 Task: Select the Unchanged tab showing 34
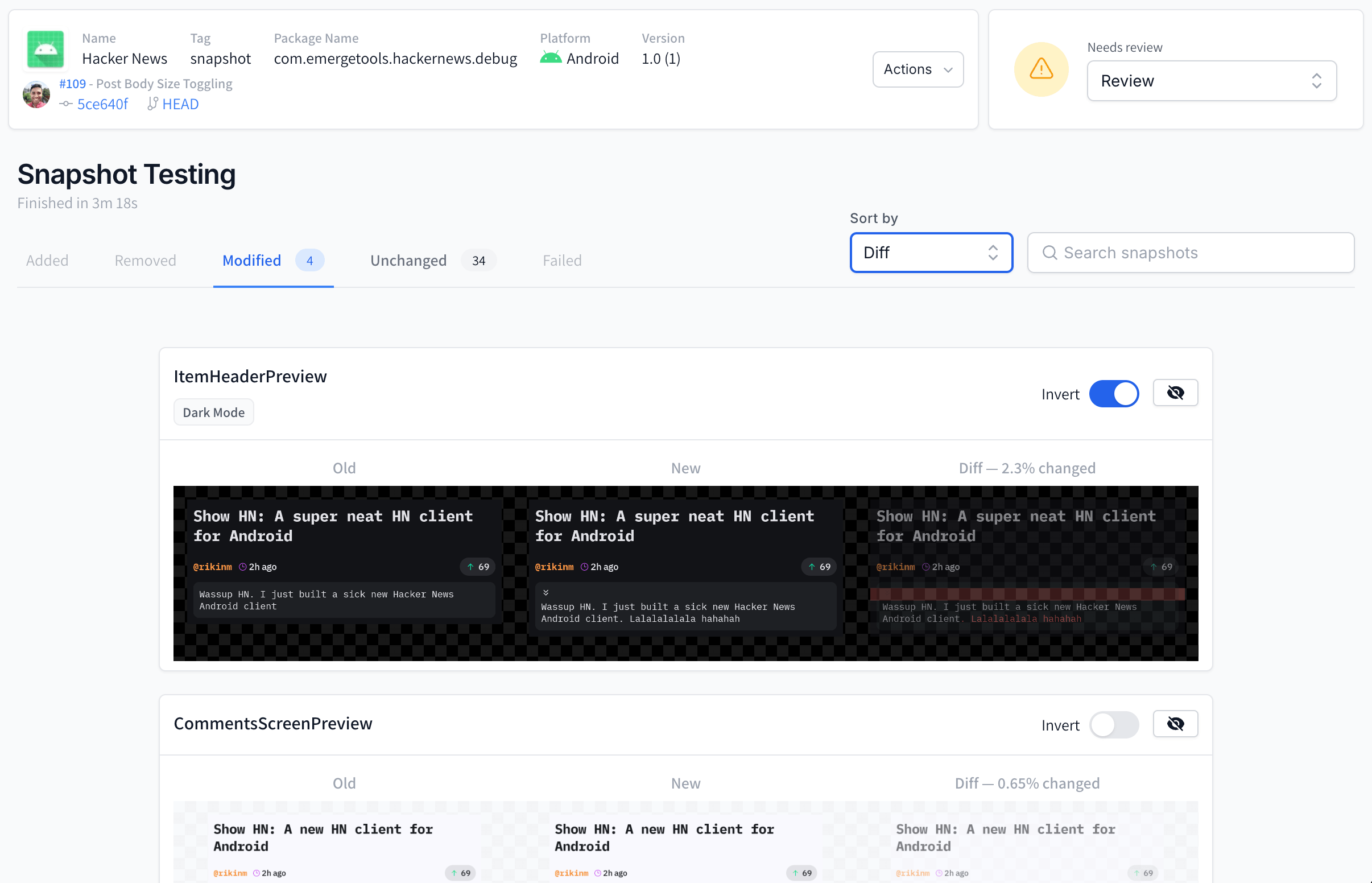point(429,259)
